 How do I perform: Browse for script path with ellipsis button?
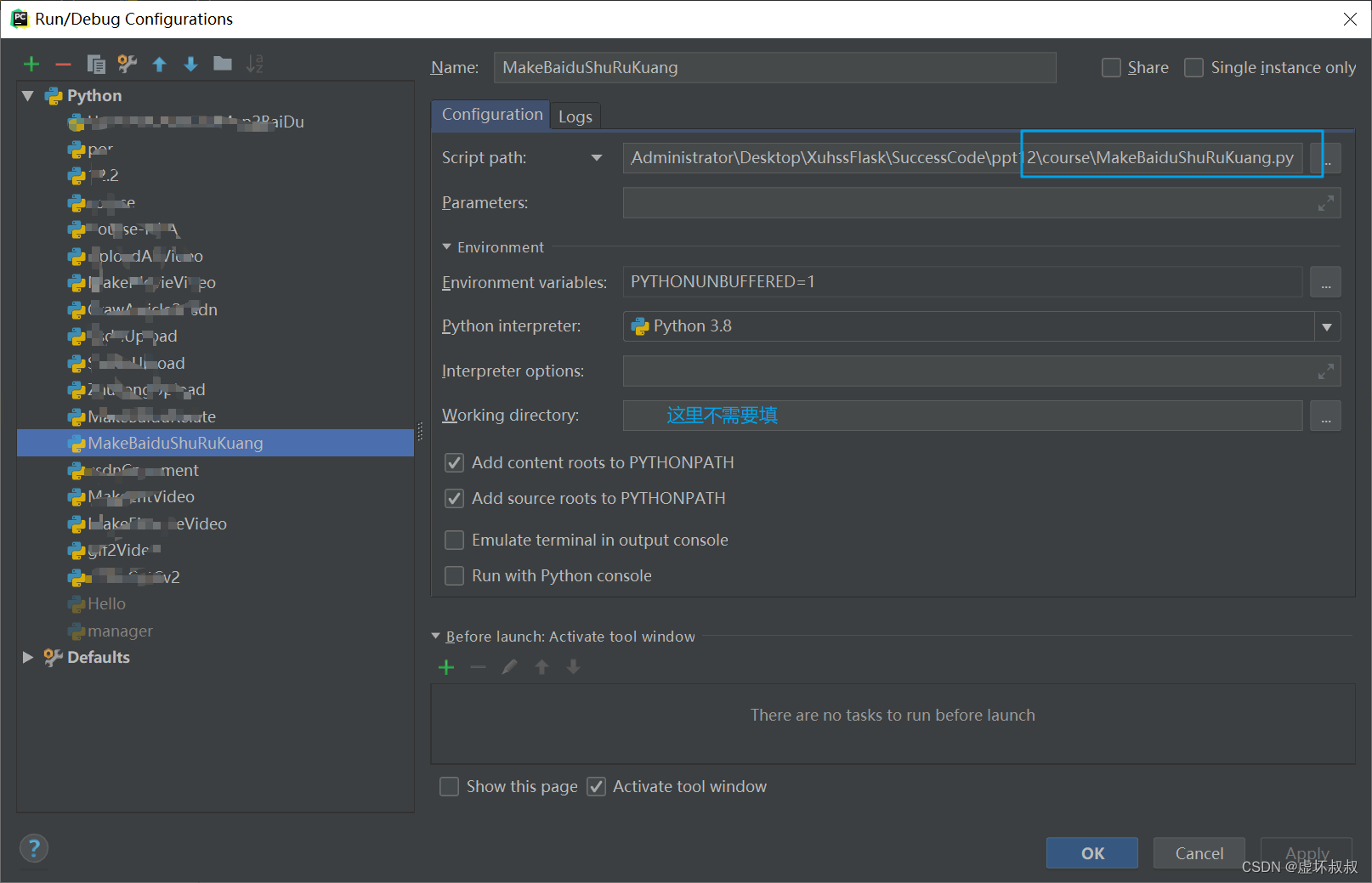pos(1326,158)
